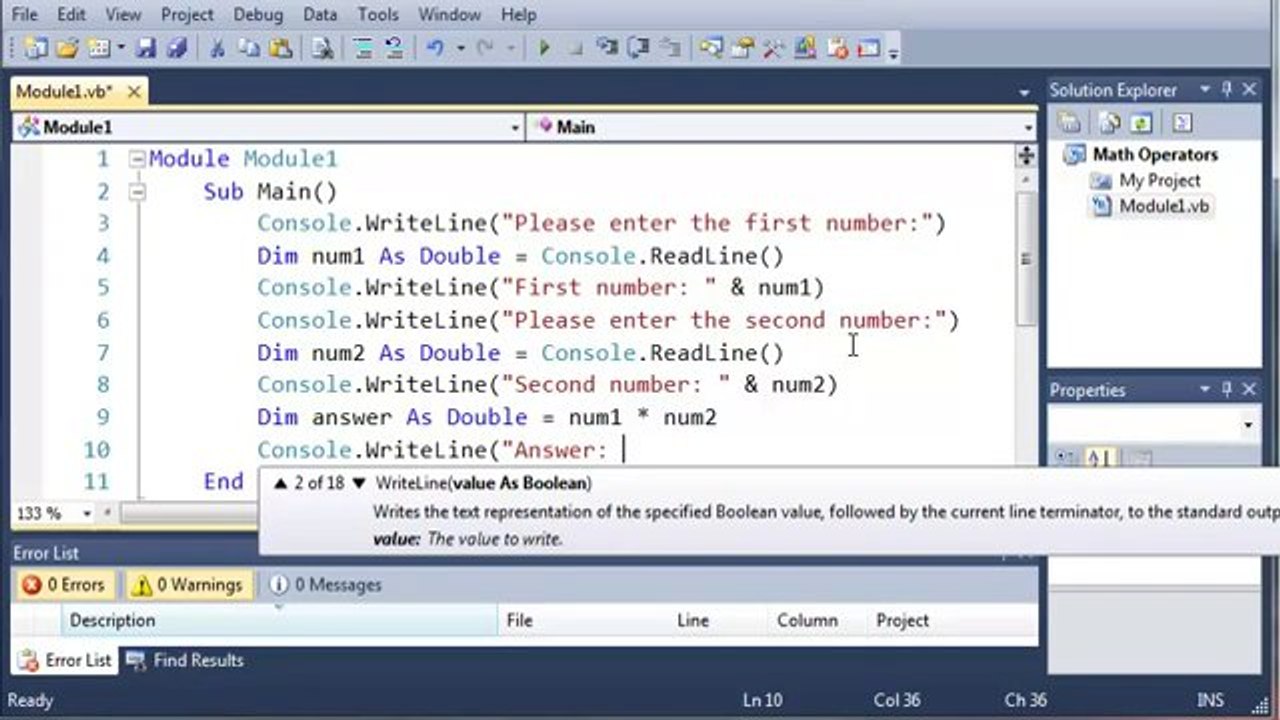Click the Stop Debugging square icon
This screenshot has height=720, width=1280.
pos(576,48)
